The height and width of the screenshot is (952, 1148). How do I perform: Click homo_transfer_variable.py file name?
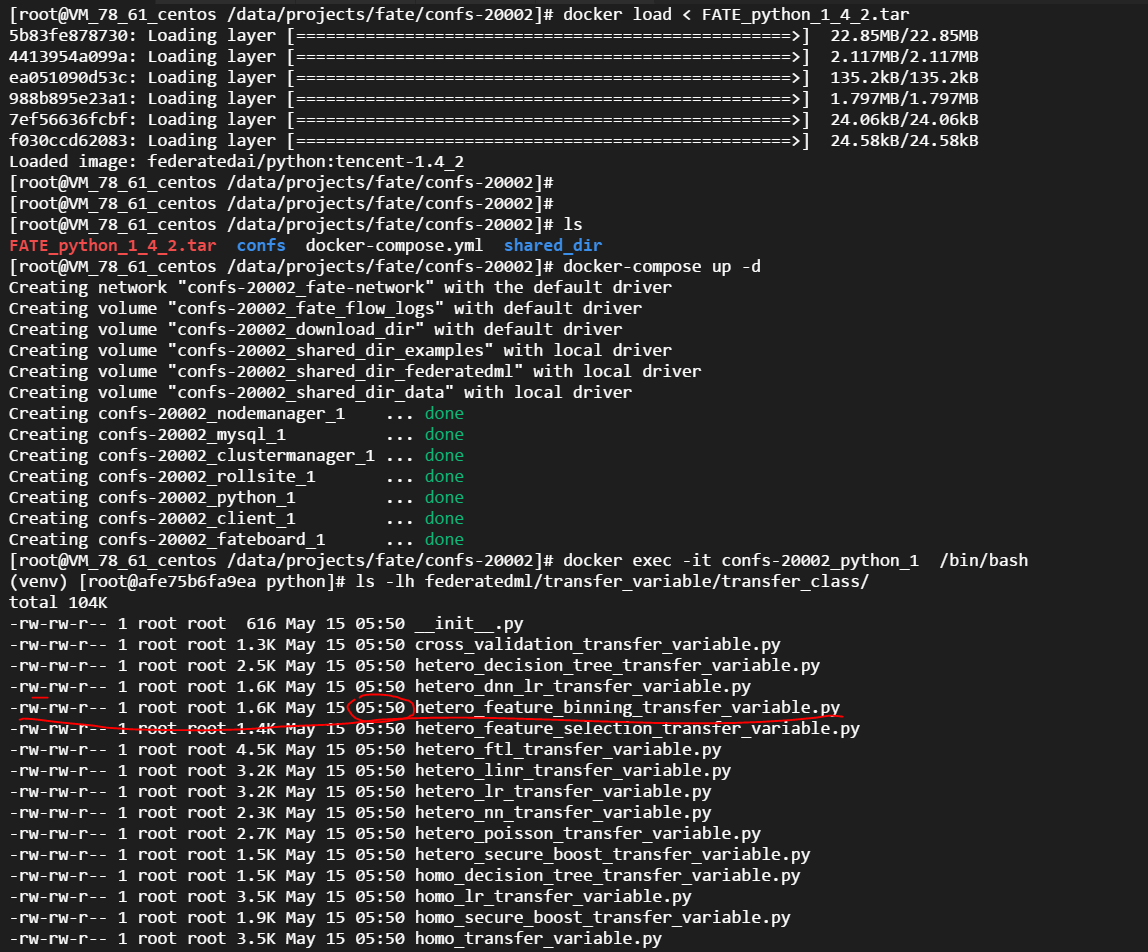538,939
